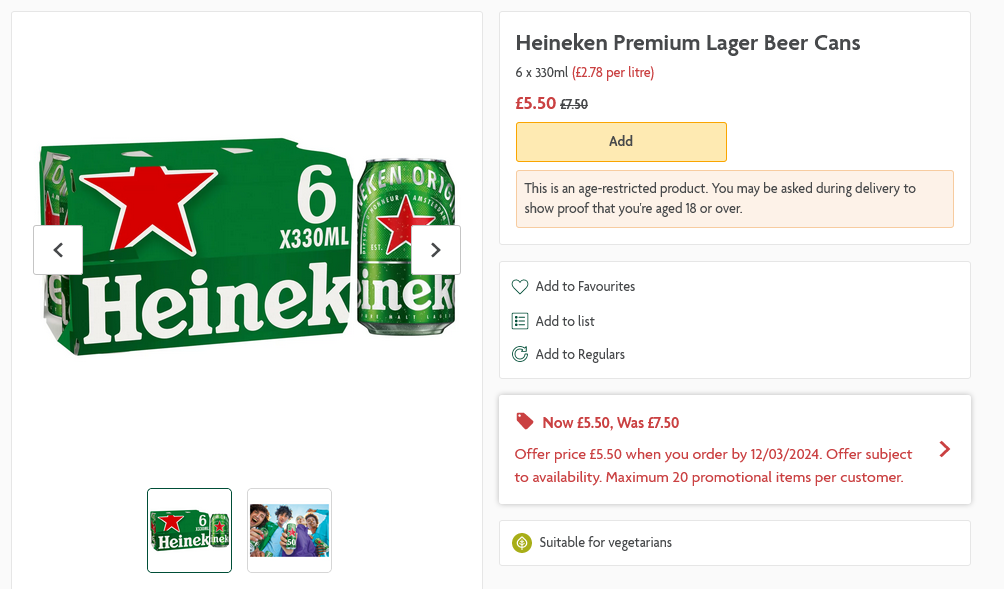
Task: Select the Suitable for vegetarians badge icon
Action: [x=521, y=543]
